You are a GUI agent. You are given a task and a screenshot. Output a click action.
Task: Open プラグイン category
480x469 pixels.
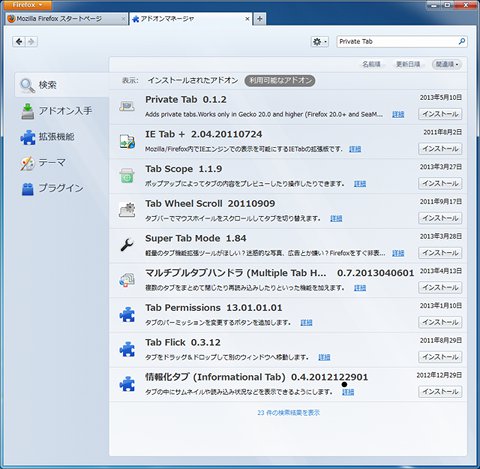[62, 188]
